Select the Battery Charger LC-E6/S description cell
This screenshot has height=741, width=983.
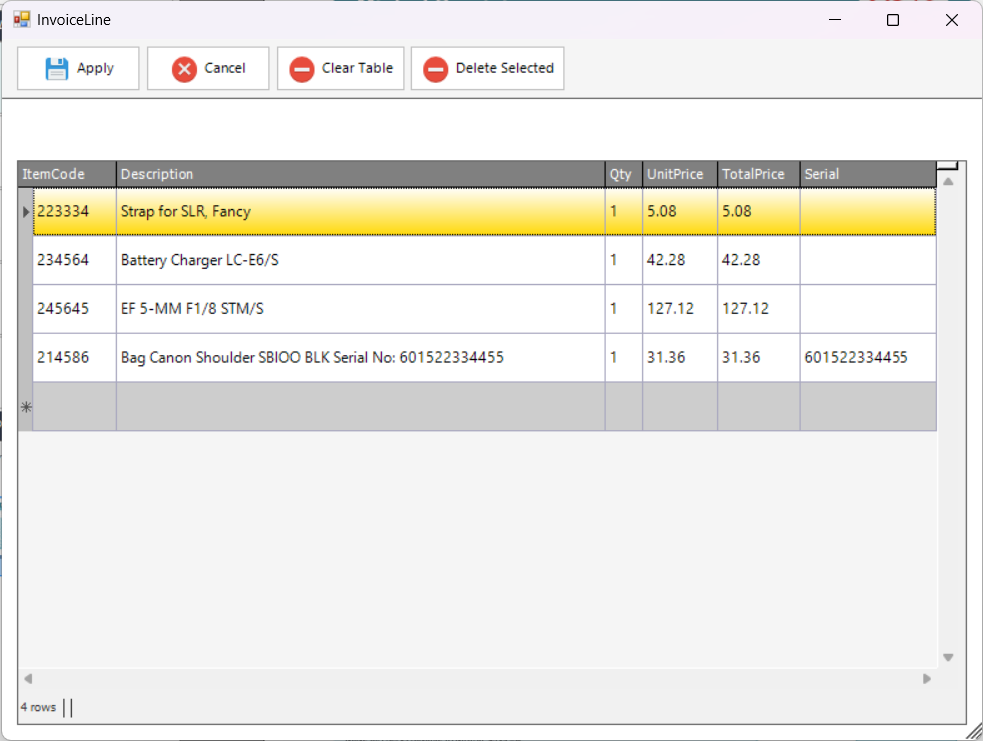pyautogui.click(x=360, y=260)
